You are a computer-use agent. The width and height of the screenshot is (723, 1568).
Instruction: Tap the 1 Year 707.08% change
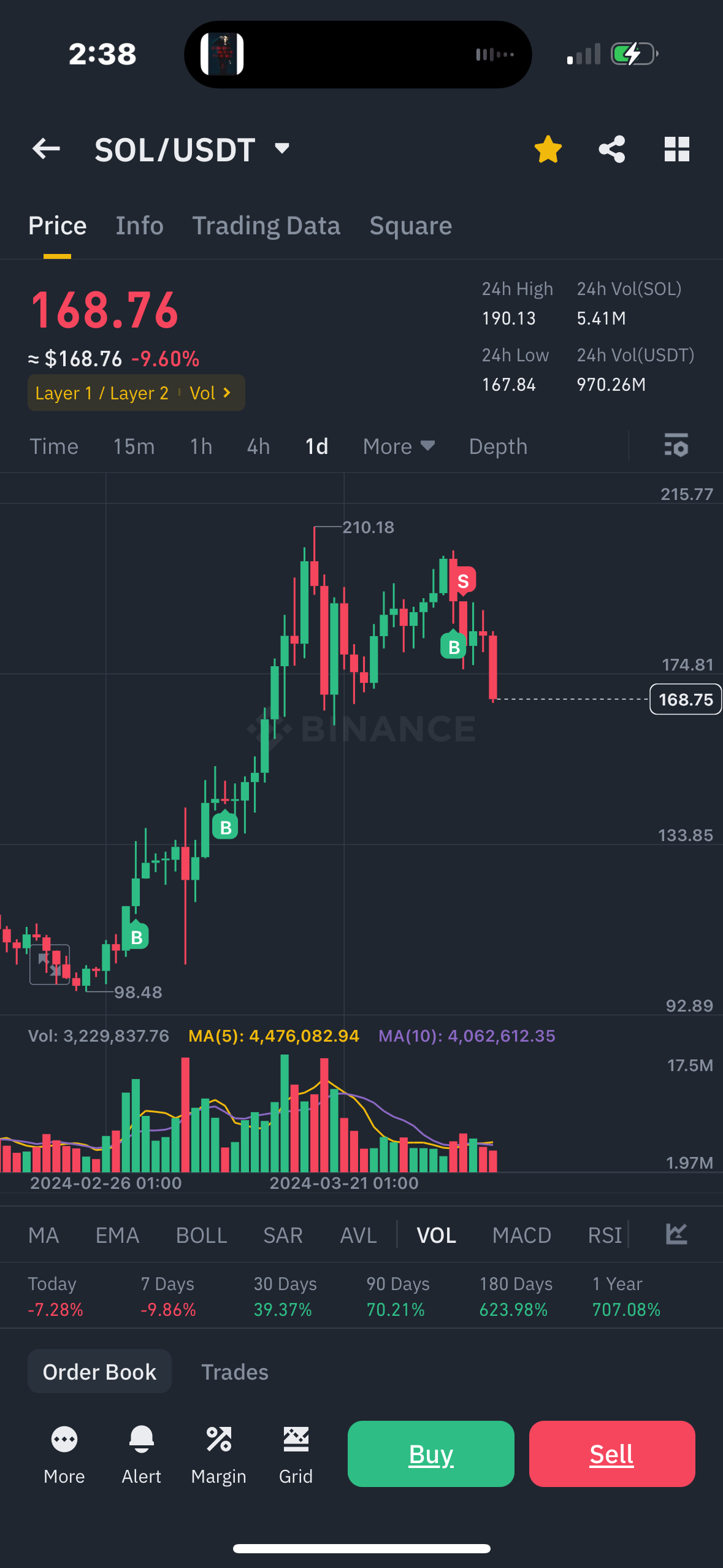coord(626,1296)
